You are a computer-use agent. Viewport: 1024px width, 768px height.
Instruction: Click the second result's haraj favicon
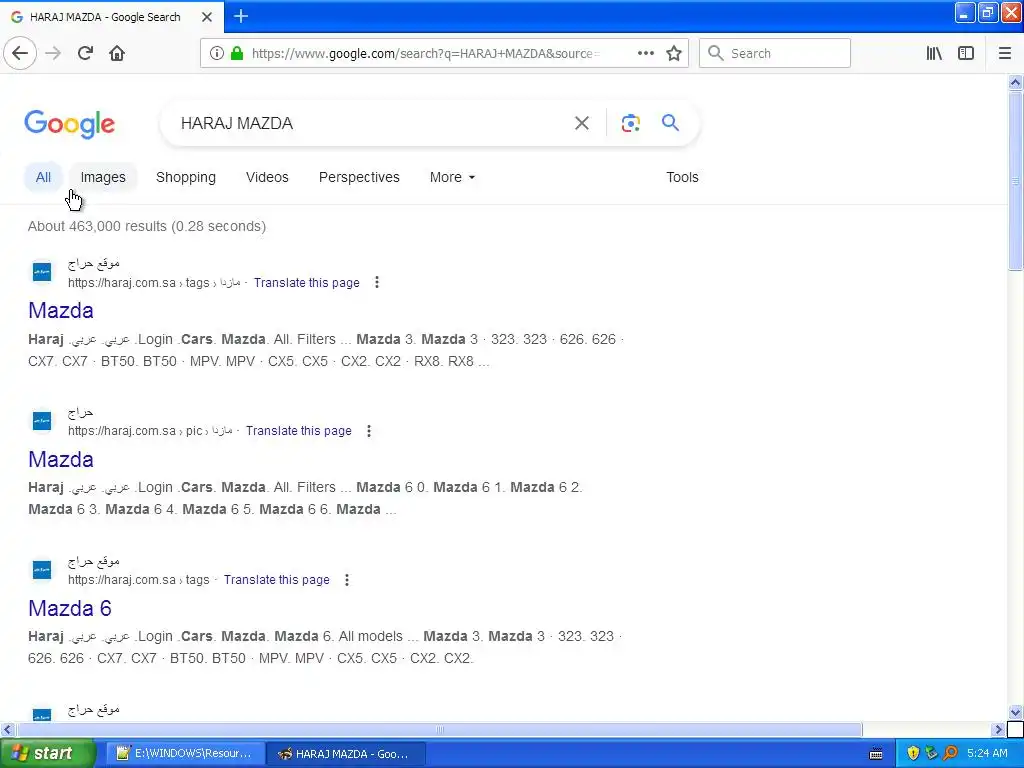42,420
